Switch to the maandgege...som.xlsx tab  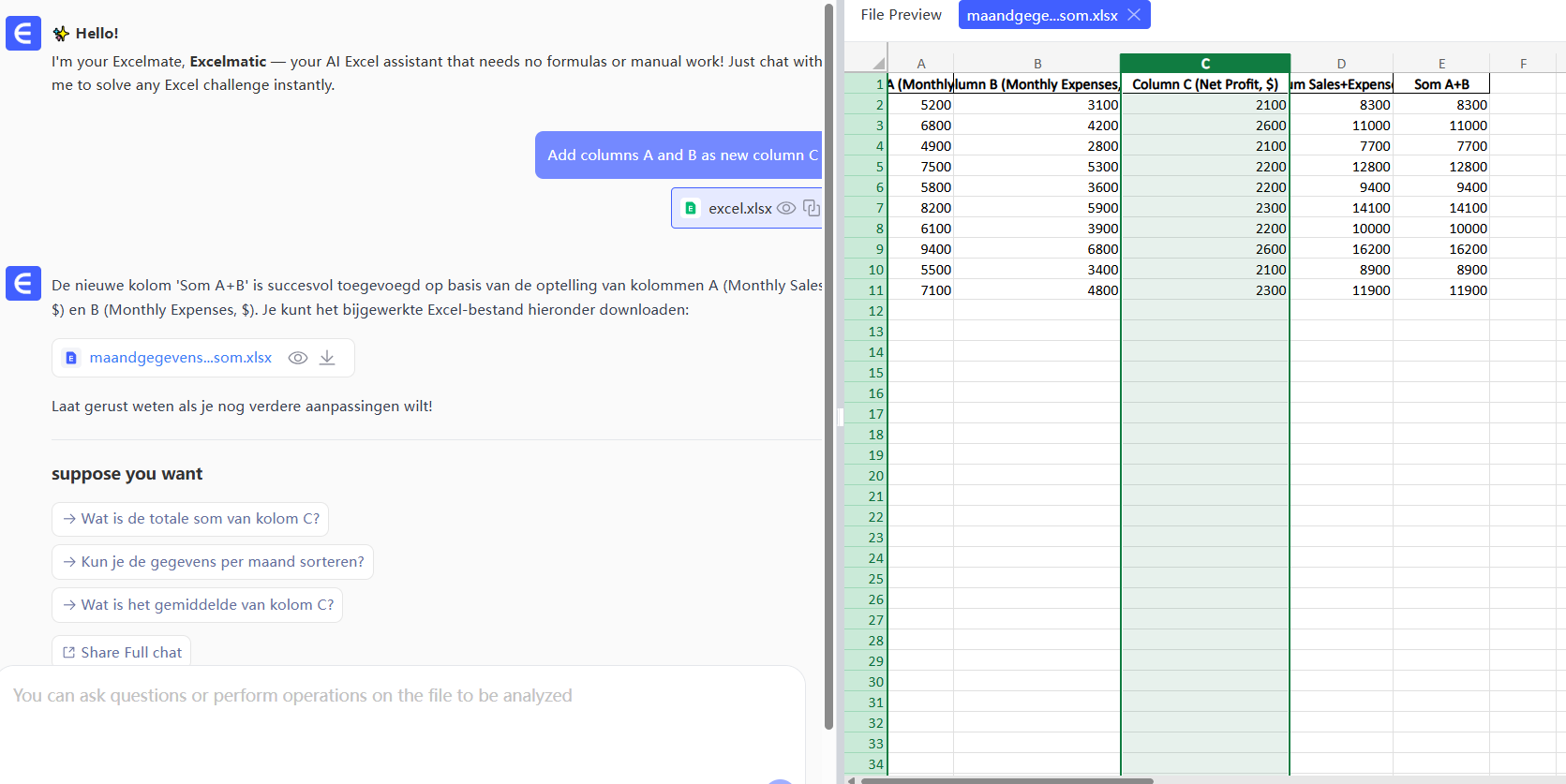pos(1041,15)
